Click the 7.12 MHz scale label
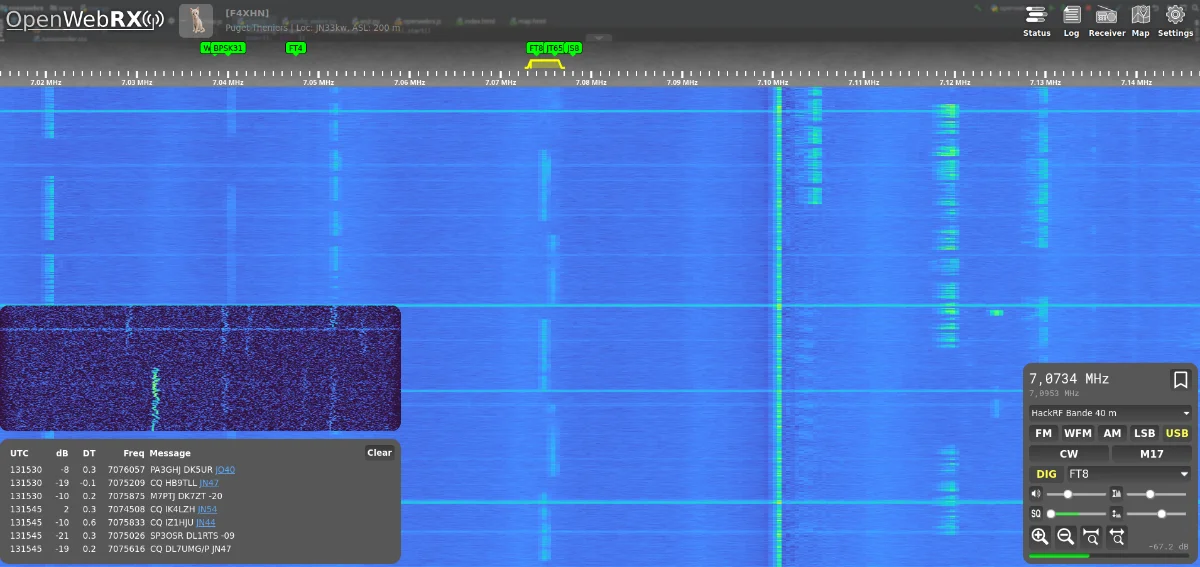 (953, 83)
